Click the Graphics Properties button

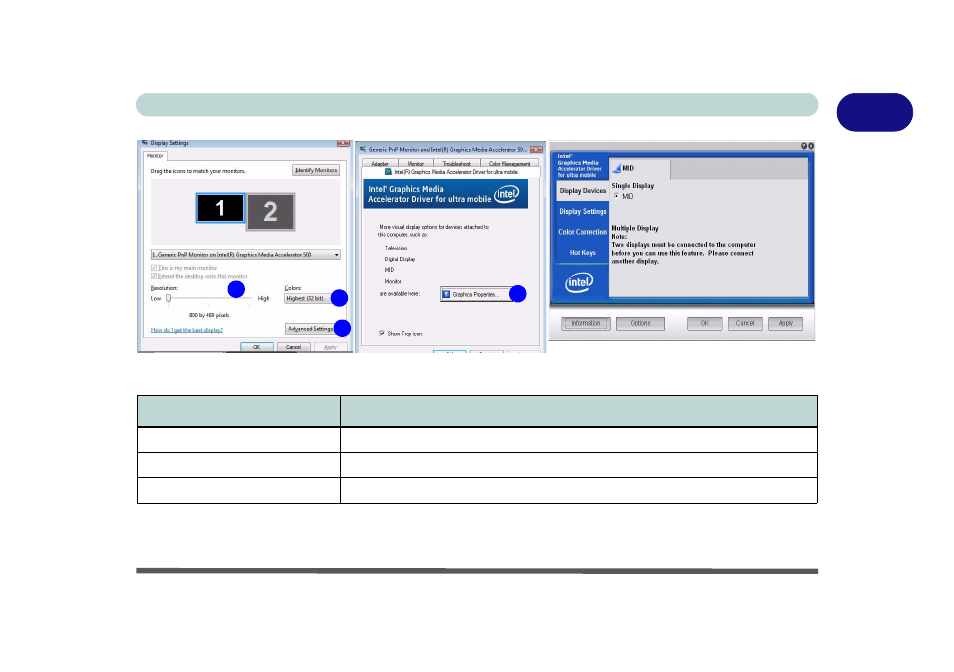[476, 294]
